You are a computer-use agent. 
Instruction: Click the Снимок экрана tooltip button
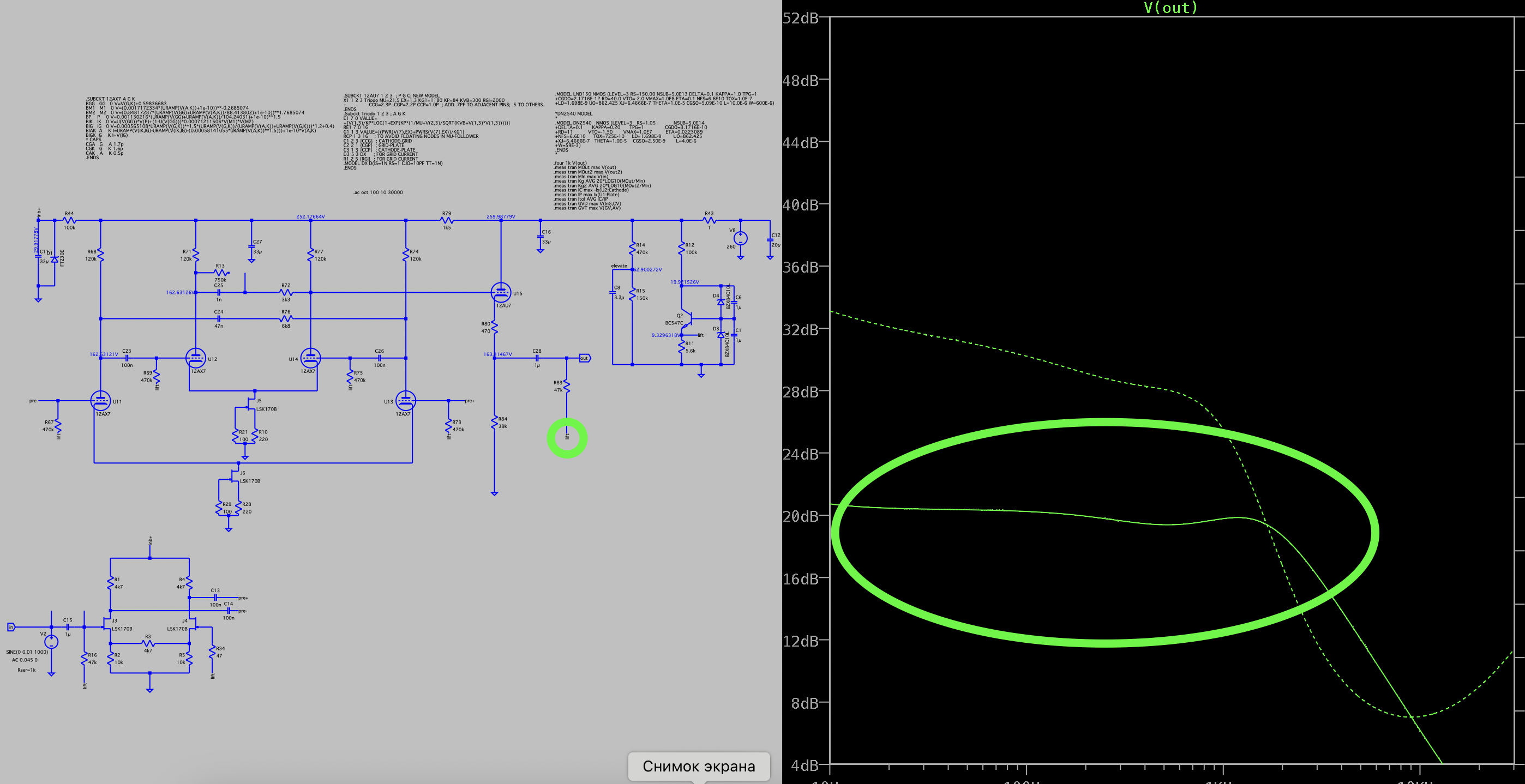[699, 766]
